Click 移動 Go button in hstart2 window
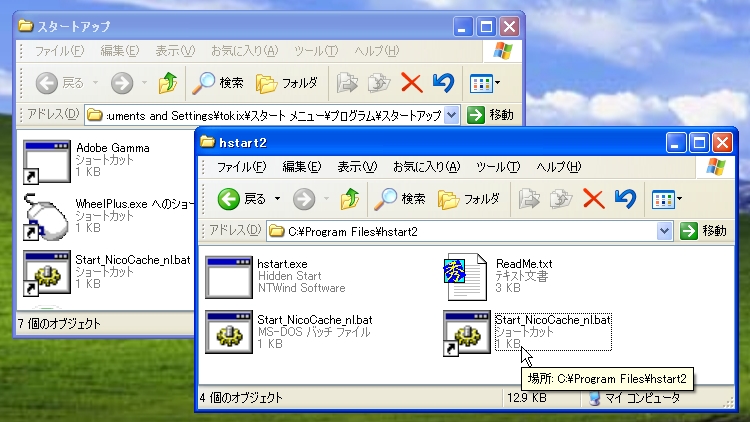 (x=704, y=231)
